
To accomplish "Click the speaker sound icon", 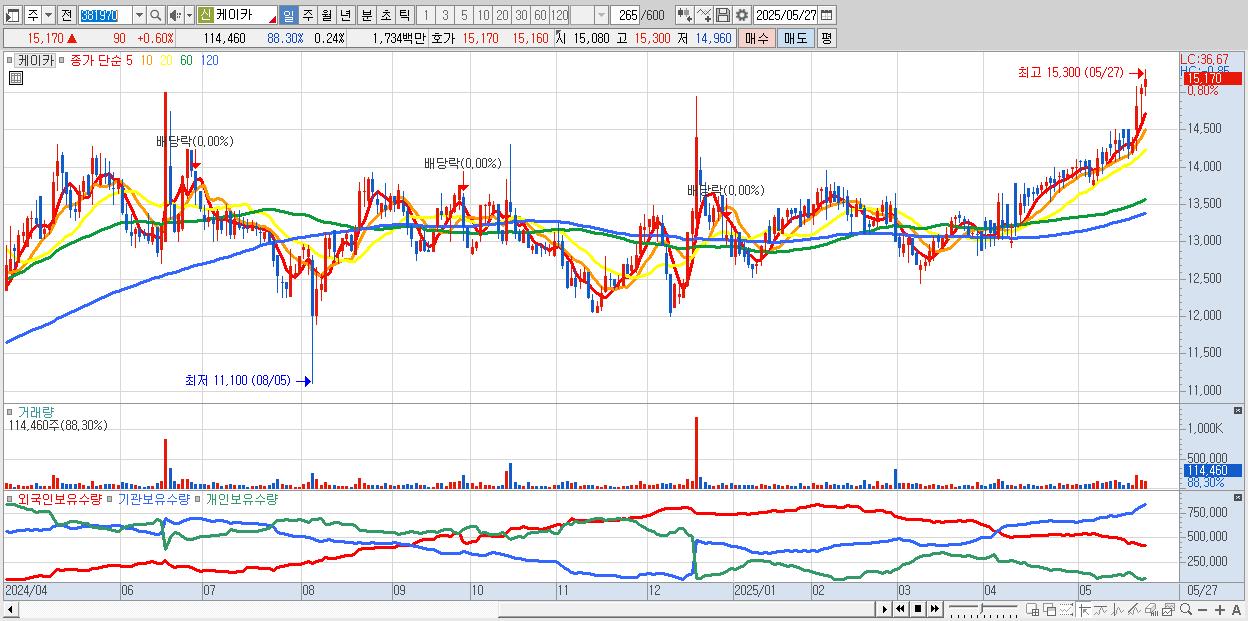I will pos(175,15).
